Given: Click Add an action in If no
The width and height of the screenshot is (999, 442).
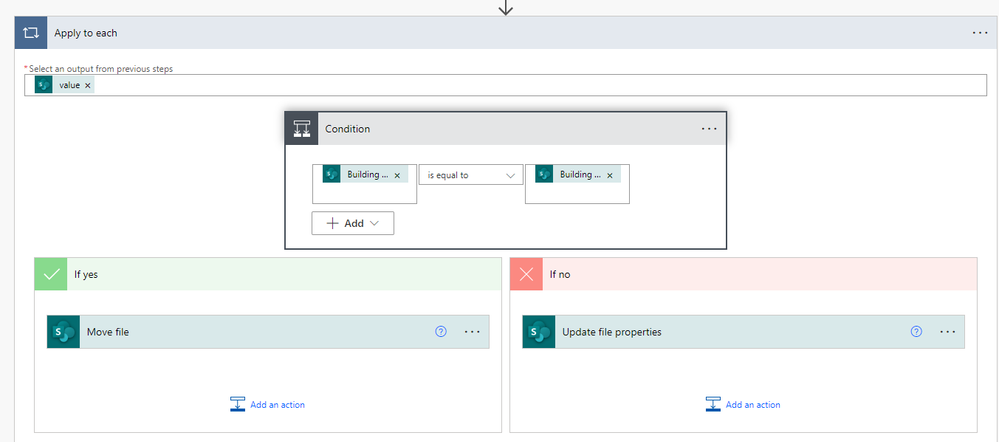Looking at the screenshot, I should tap(743, 404).
